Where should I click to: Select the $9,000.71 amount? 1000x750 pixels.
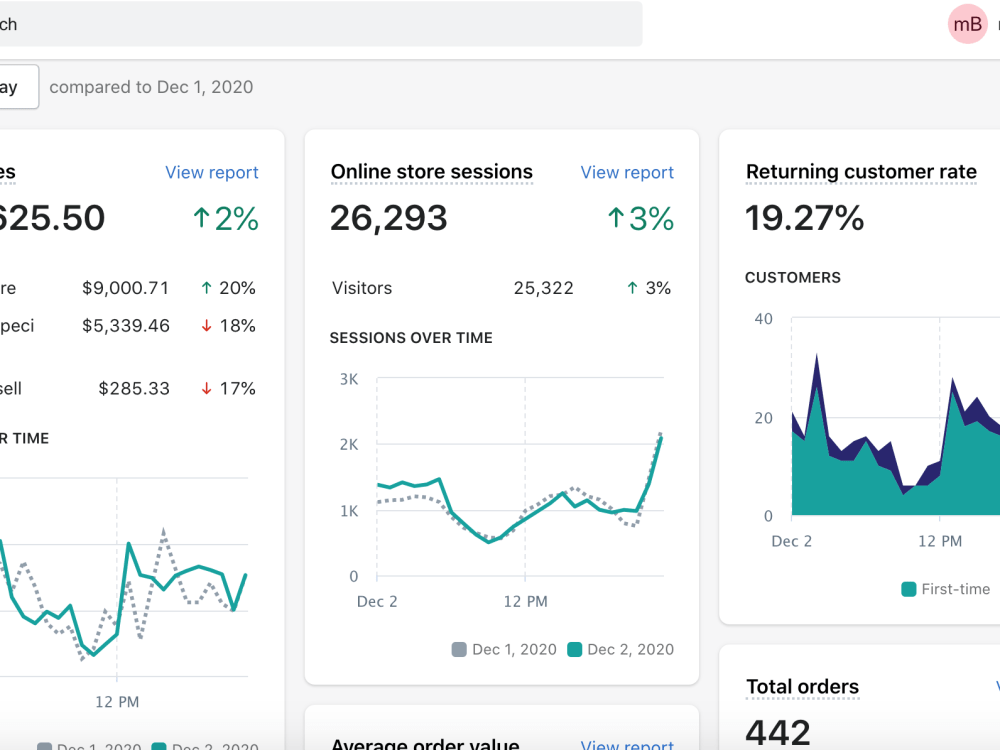point(126,288)
